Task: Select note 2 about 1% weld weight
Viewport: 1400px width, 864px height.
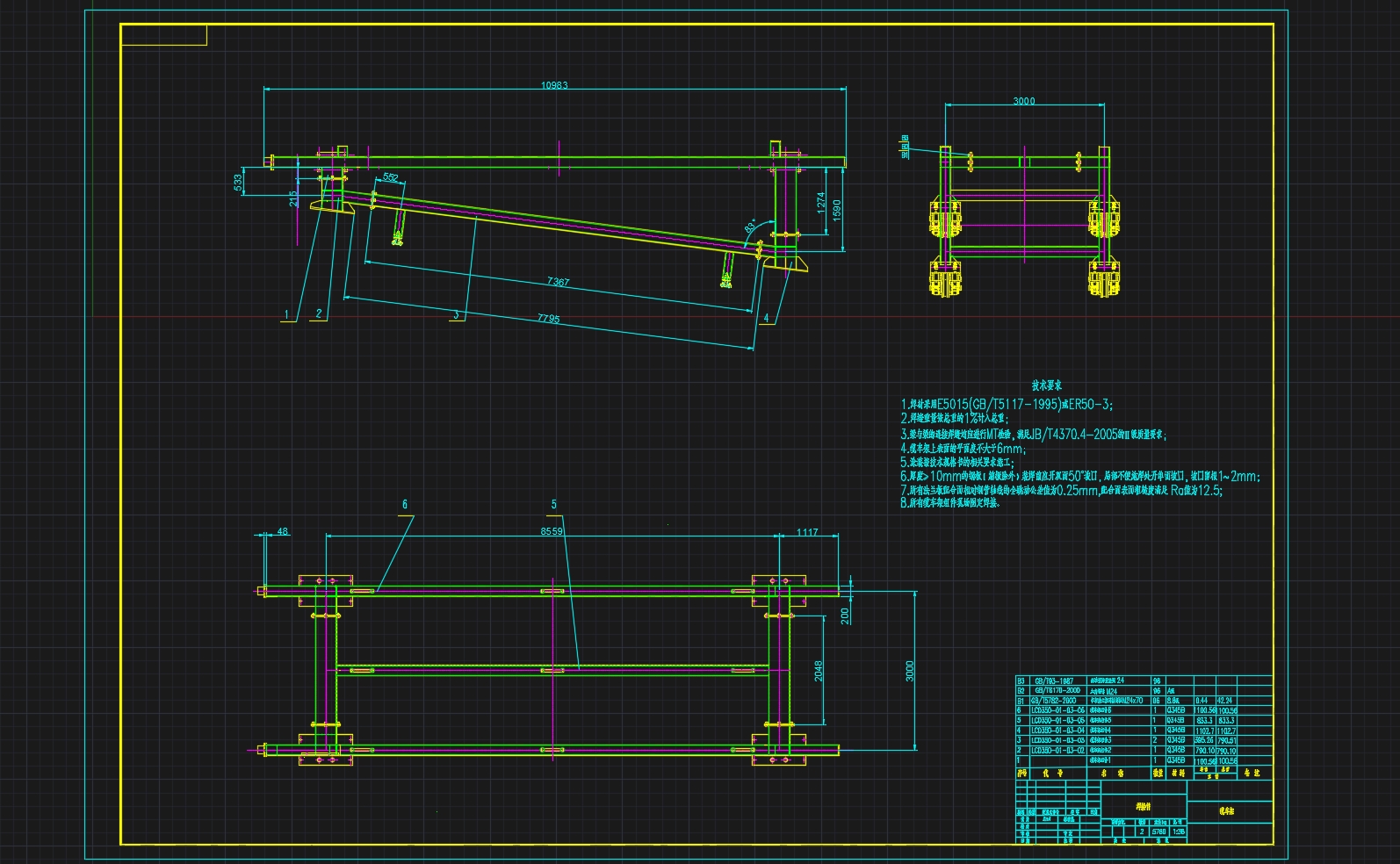Action: [954, 419]
